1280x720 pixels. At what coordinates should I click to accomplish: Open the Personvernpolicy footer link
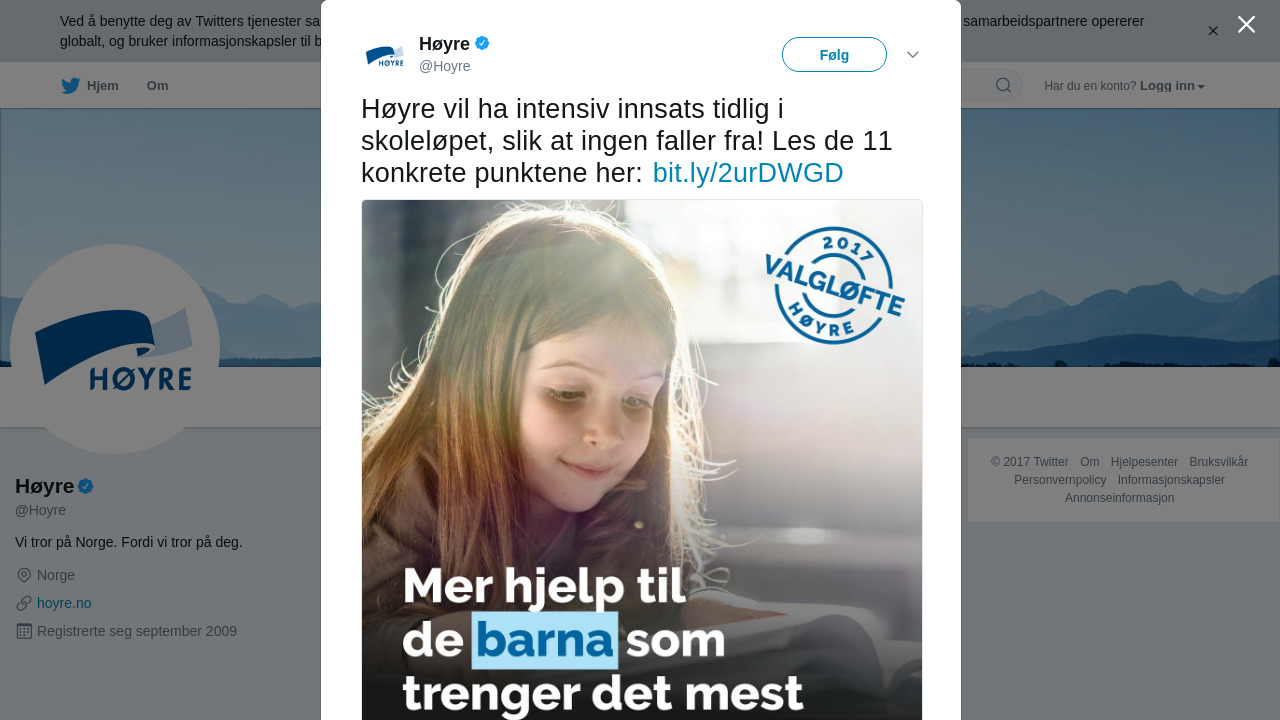[x=1060, y=480]
